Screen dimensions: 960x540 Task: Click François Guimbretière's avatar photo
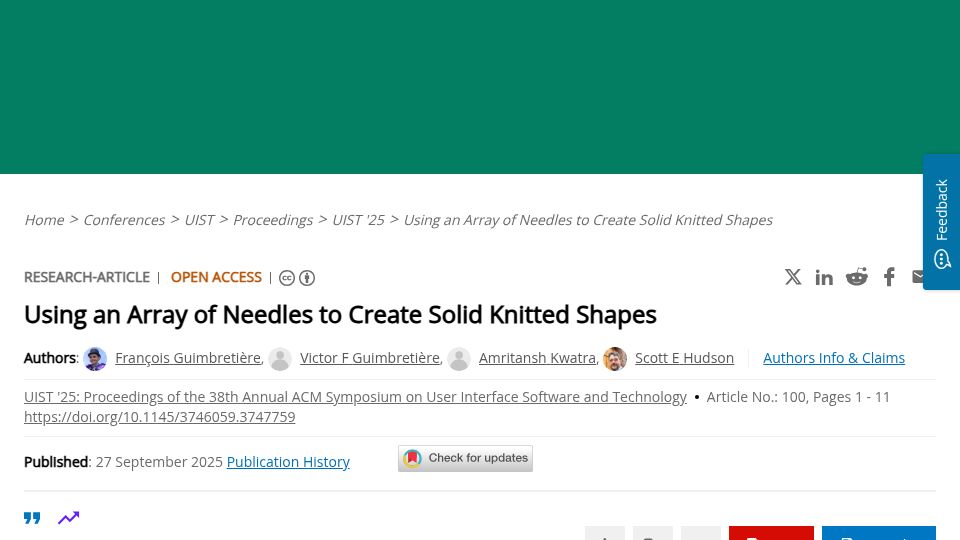point(95,359)
